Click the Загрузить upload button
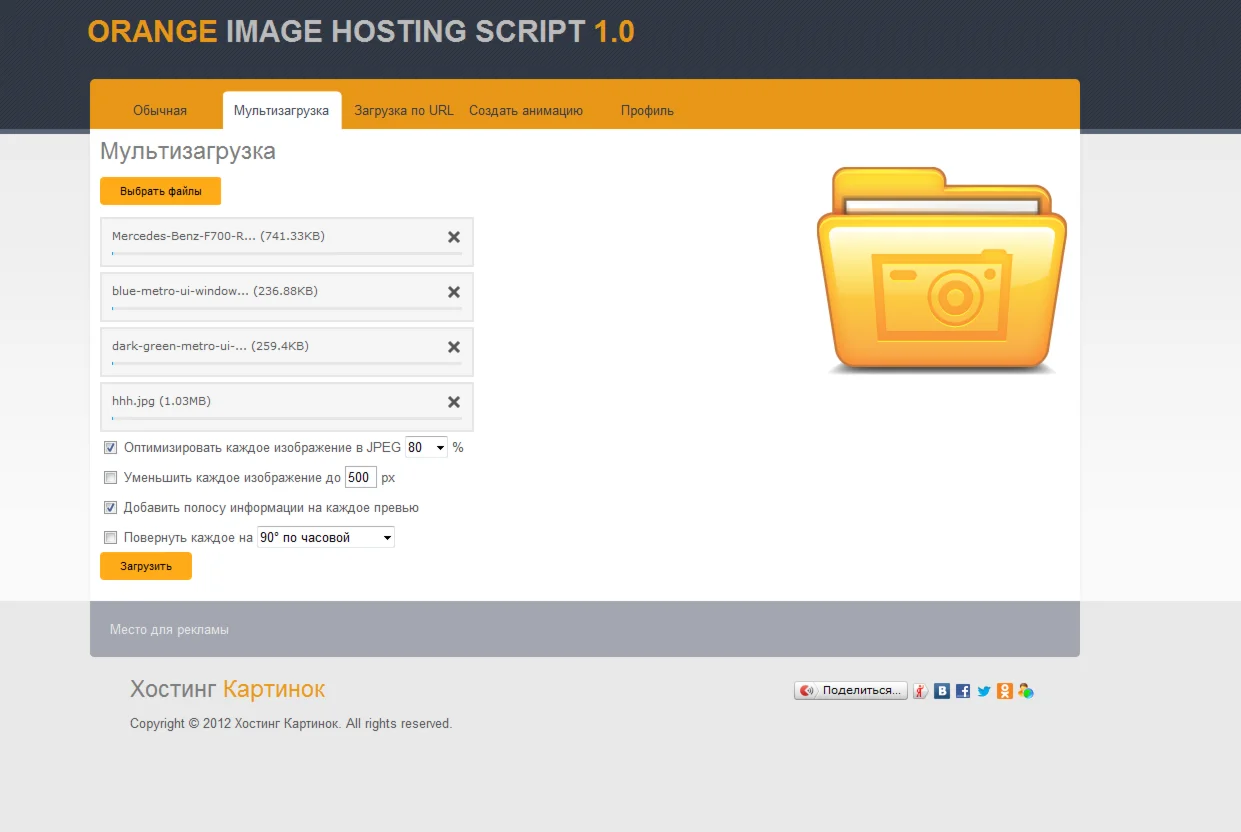 [146, 566]
